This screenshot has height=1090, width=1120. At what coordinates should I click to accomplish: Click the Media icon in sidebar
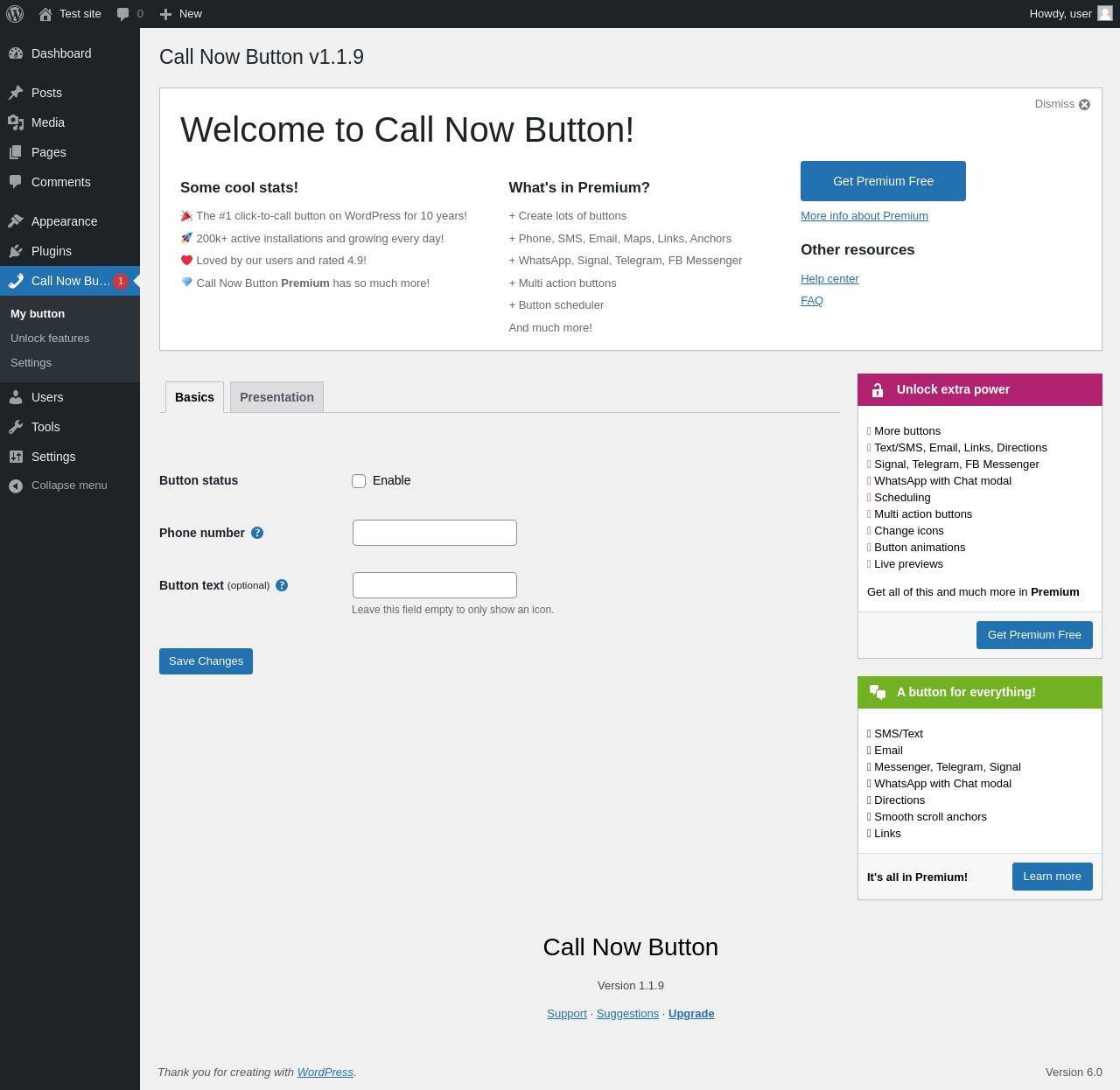(x=16, y=122)
